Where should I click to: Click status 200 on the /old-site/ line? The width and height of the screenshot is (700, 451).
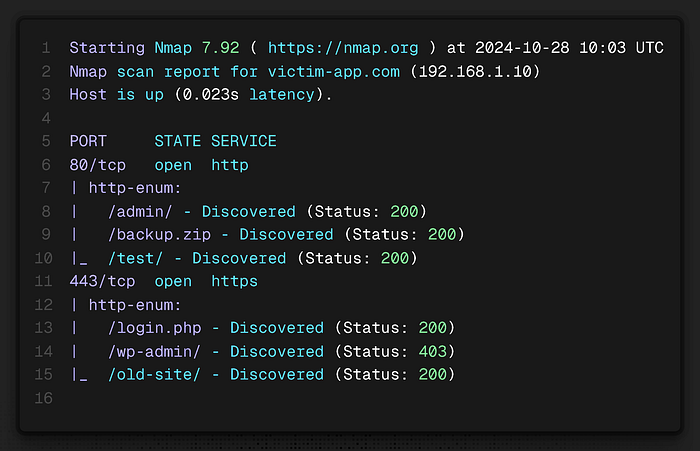[433, 375]
